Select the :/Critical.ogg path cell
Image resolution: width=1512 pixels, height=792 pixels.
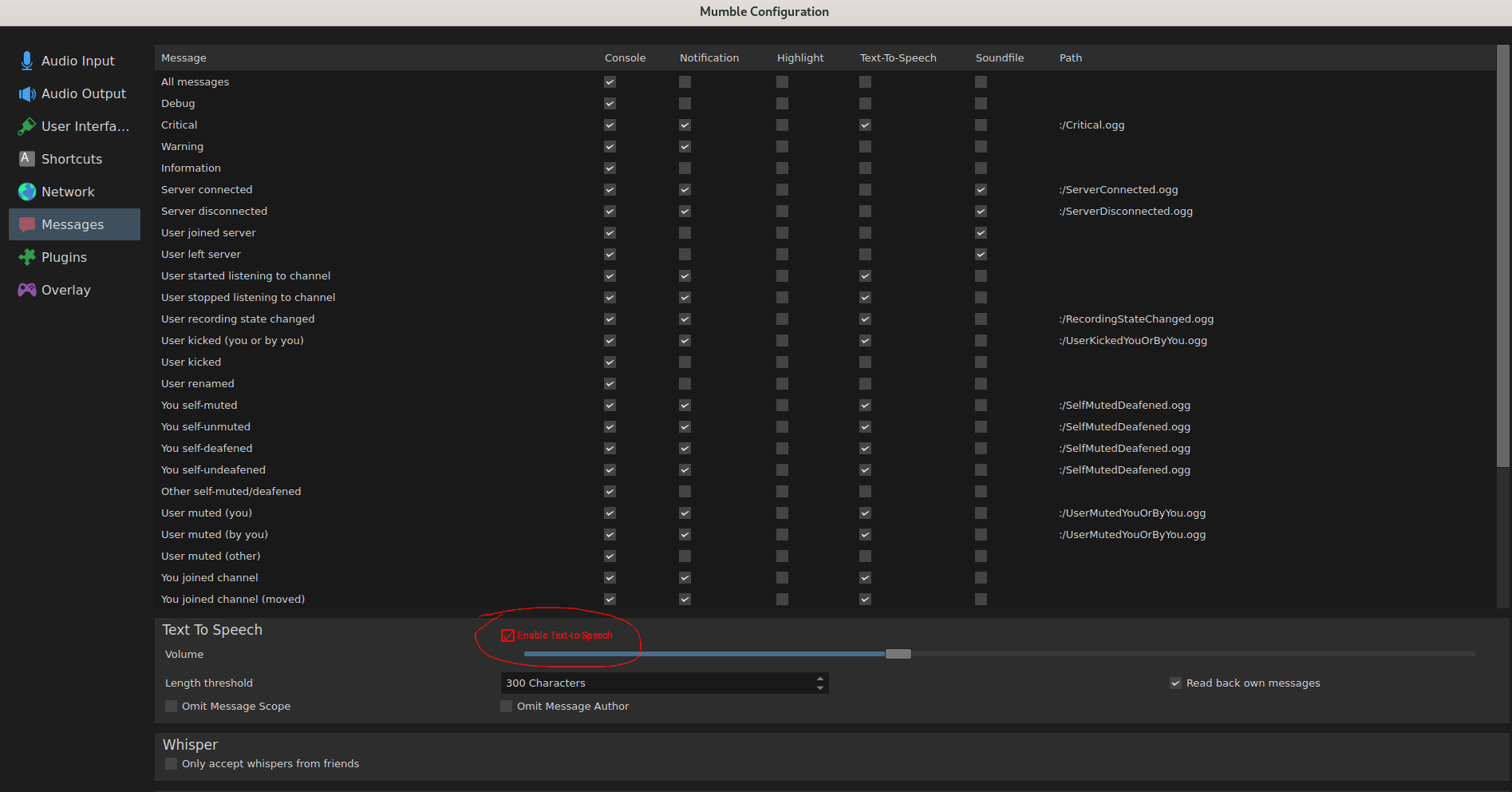pyautogui.click(x=1092, y=125)
